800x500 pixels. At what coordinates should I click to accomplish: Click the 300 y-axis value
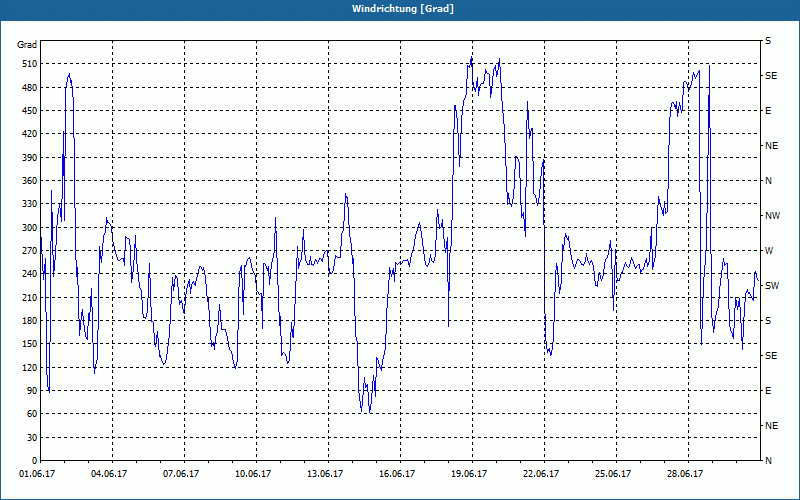click(30, 228)
